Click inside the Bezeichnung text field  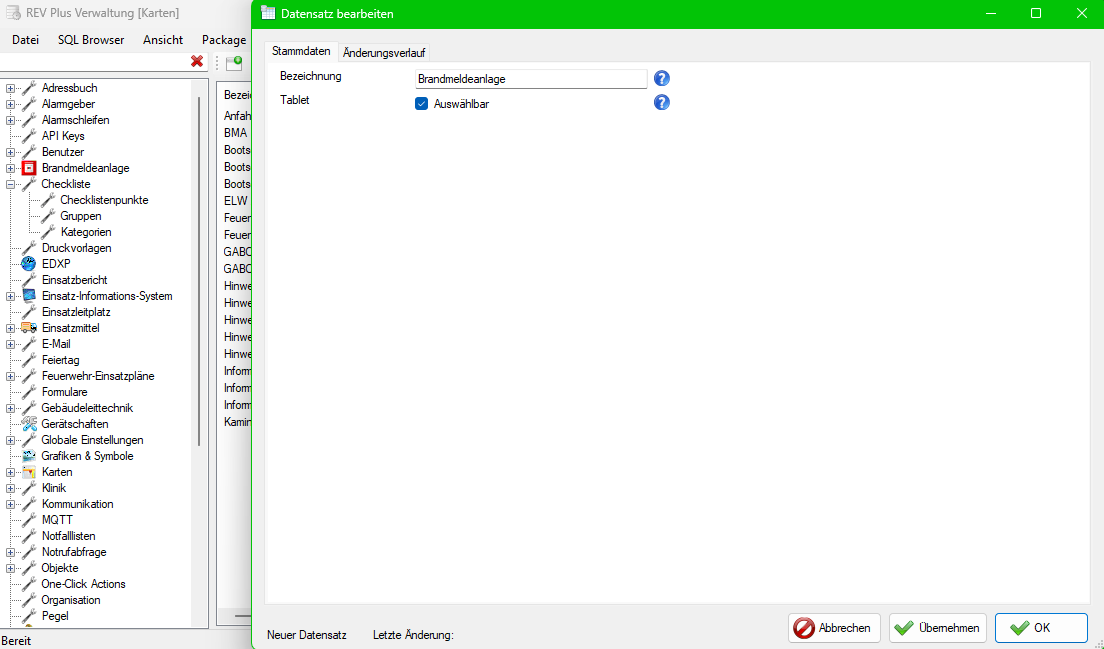[530, 78]
